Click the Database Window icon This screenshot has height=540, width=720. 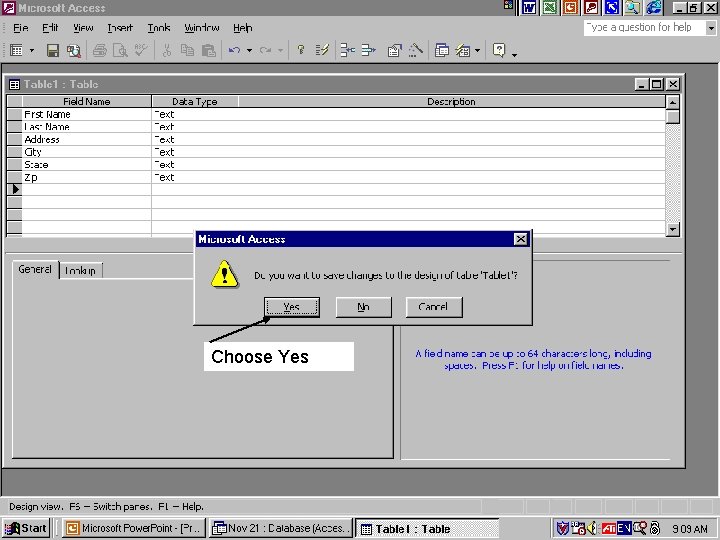point(442,50)
